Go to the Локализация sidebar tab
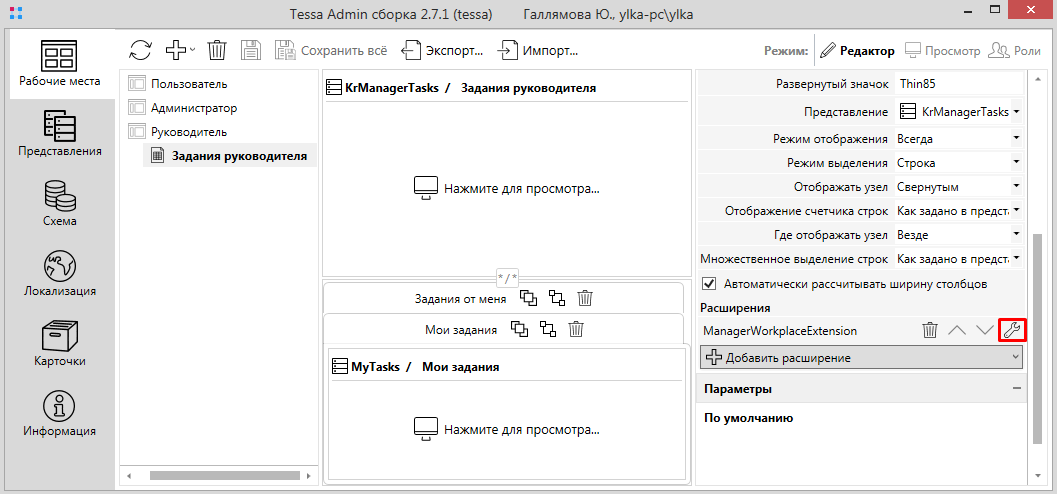Screen dimensions: 1057x494 click(x=59, y=273)
